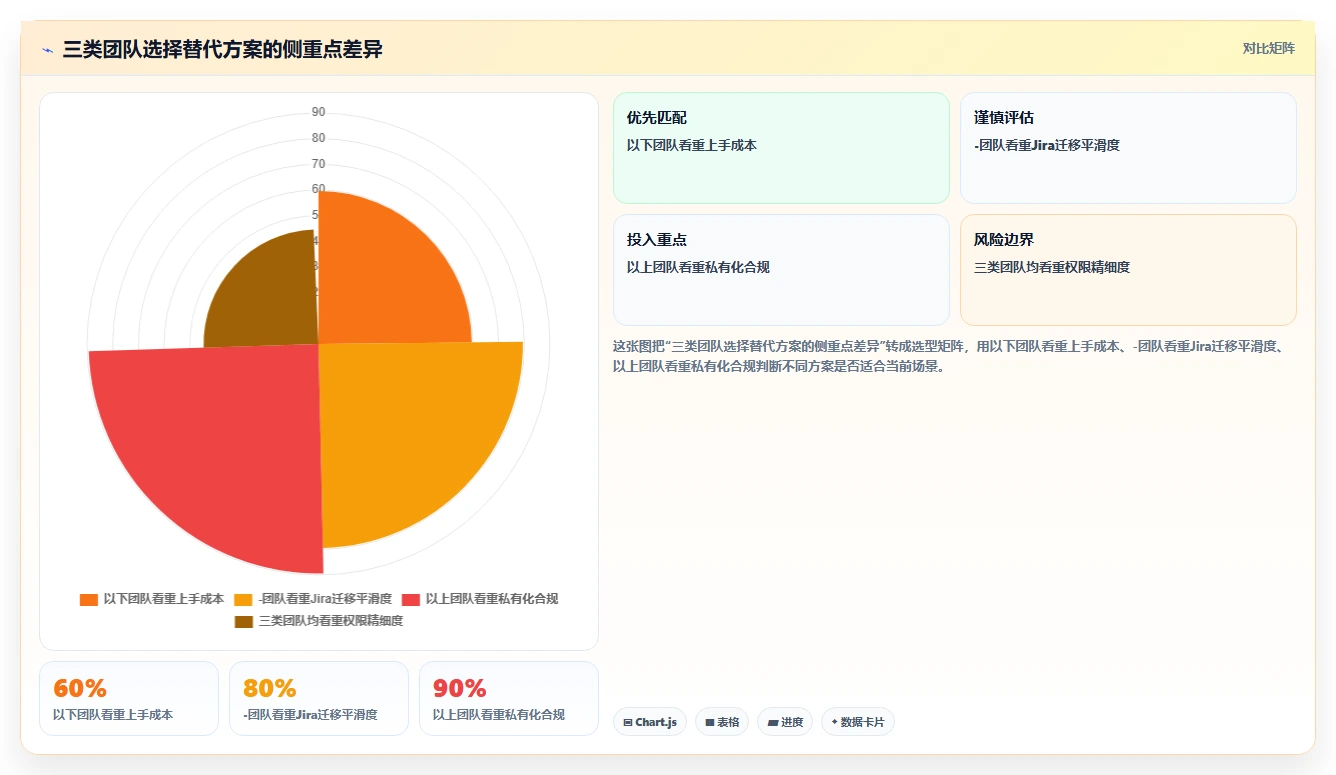Click the 表格 tag
Viewport: 1336px width, 775px height.
point(722,722)
